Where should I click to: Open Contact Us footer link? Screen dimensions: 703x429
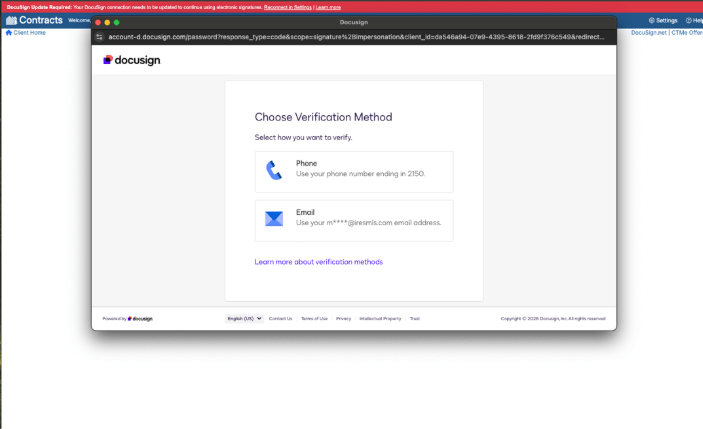pos(280,318)
